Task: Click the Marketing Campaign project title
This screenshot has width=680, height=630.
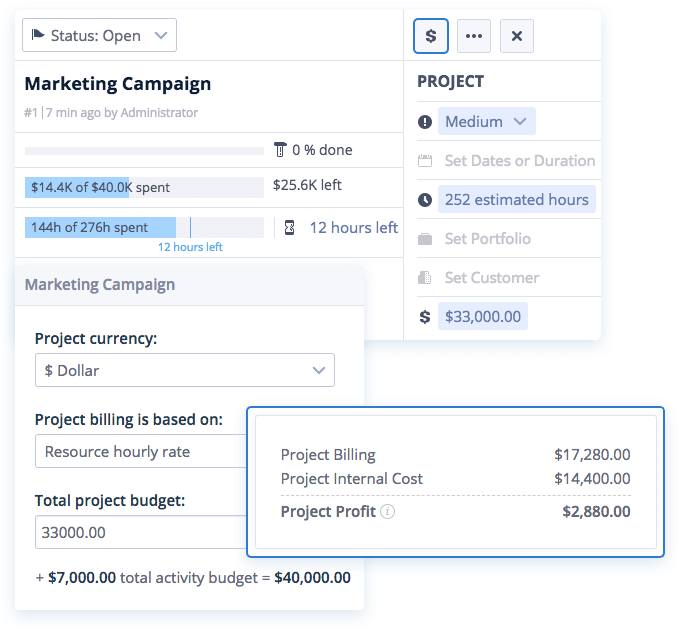Action: coord(118,84)
